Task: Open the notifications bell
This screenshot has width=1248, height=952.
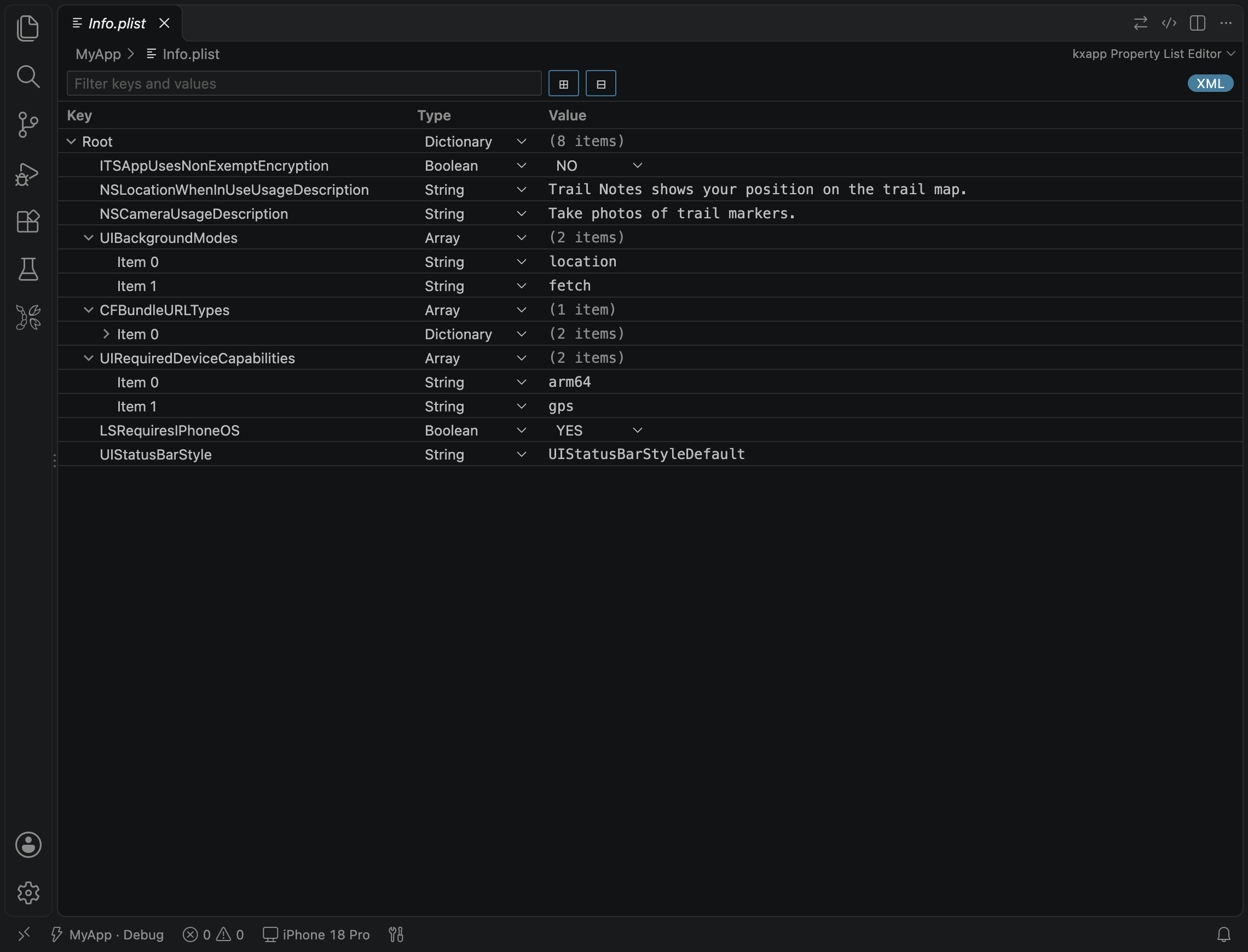Action: (x=1223, y=934)
